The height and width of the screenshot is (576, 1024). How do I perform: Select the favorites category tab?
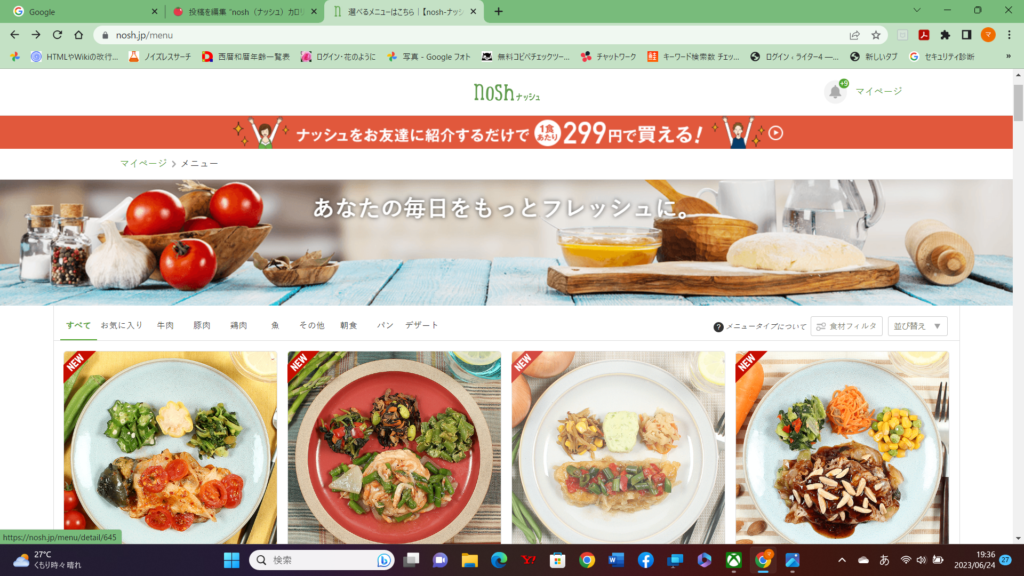(x=121, y=325)
